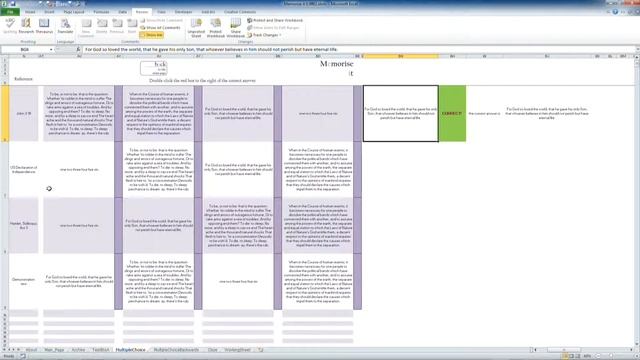The image size is (640, 360).
Task: Run the Spelling check
Action: click(x=10, y=26)
